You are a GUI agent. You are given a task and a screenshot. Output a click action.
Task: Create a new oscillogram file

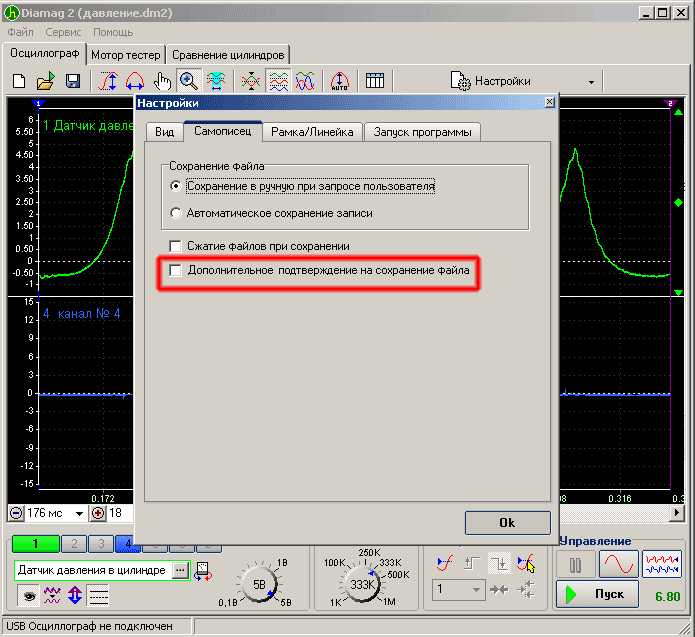(19, 81)
